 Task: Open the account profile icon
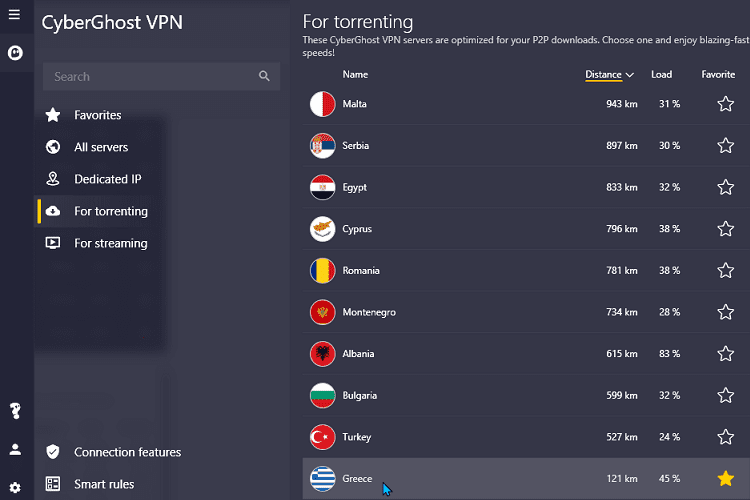pos(15,449)
